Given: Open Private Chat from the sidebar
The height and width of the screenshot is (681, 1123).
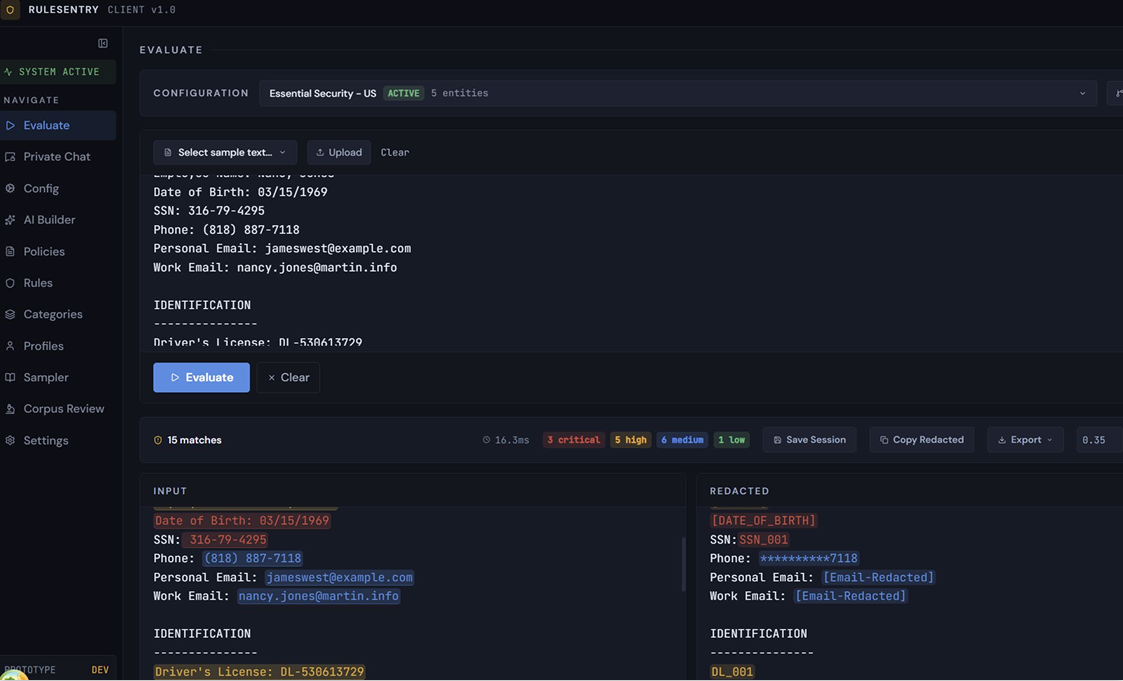Looking at the screenshot, I should (58, 157).
